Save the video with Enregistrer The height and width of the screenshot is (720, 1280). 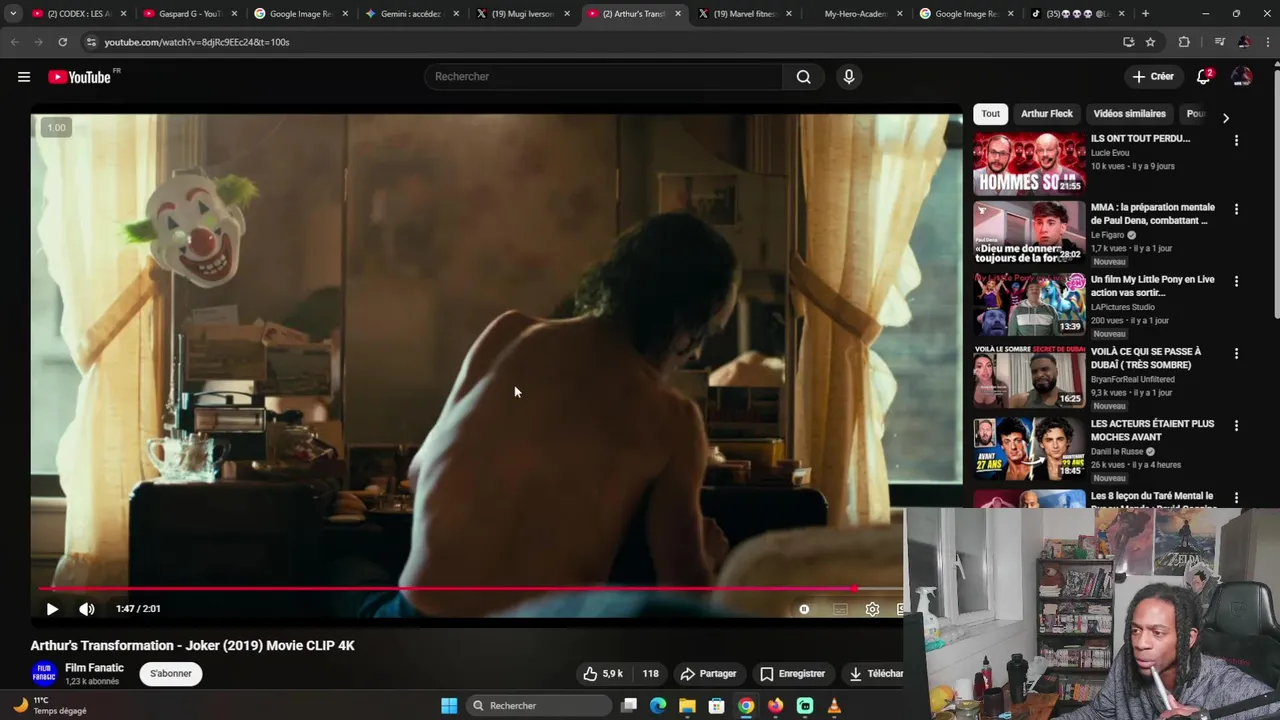(x=792, y=674)
